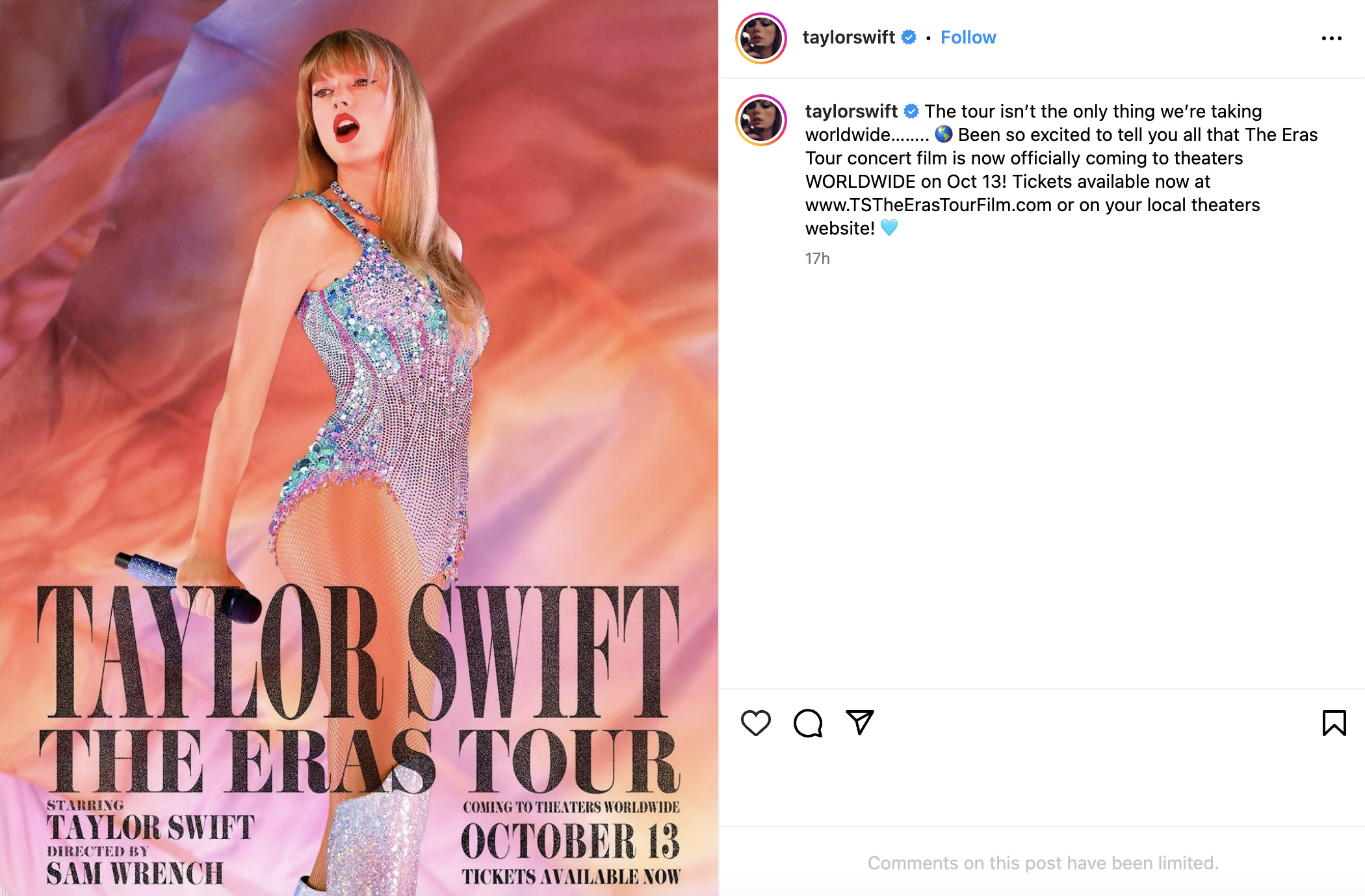Click the profile avatar beside the caption
Viewport: 1365px width, 896px height.
(x=761, y=120)
